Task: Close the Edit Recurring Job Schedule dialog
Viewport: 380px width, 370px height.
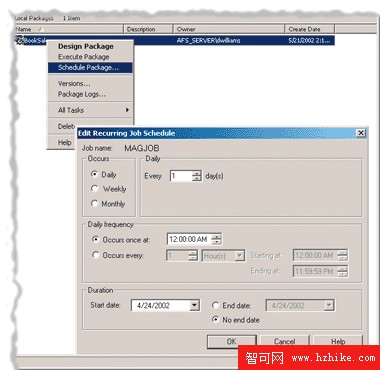Action: click(x=360, y=133)
